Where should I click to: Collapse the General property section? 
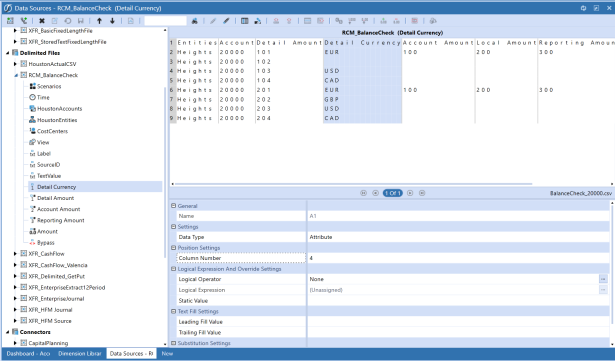173,206
